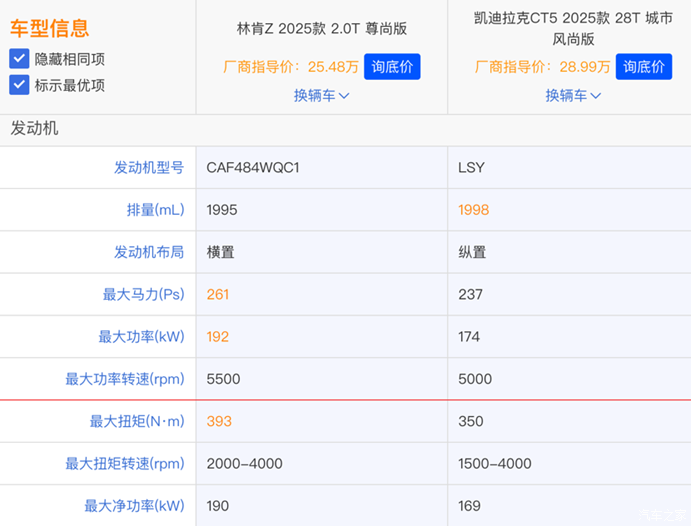Image resolution: width=691 pixels, height=526 pixels.
Task: Click 询底价 button for 凯迪拉克CT5
Action: [644, 67]
